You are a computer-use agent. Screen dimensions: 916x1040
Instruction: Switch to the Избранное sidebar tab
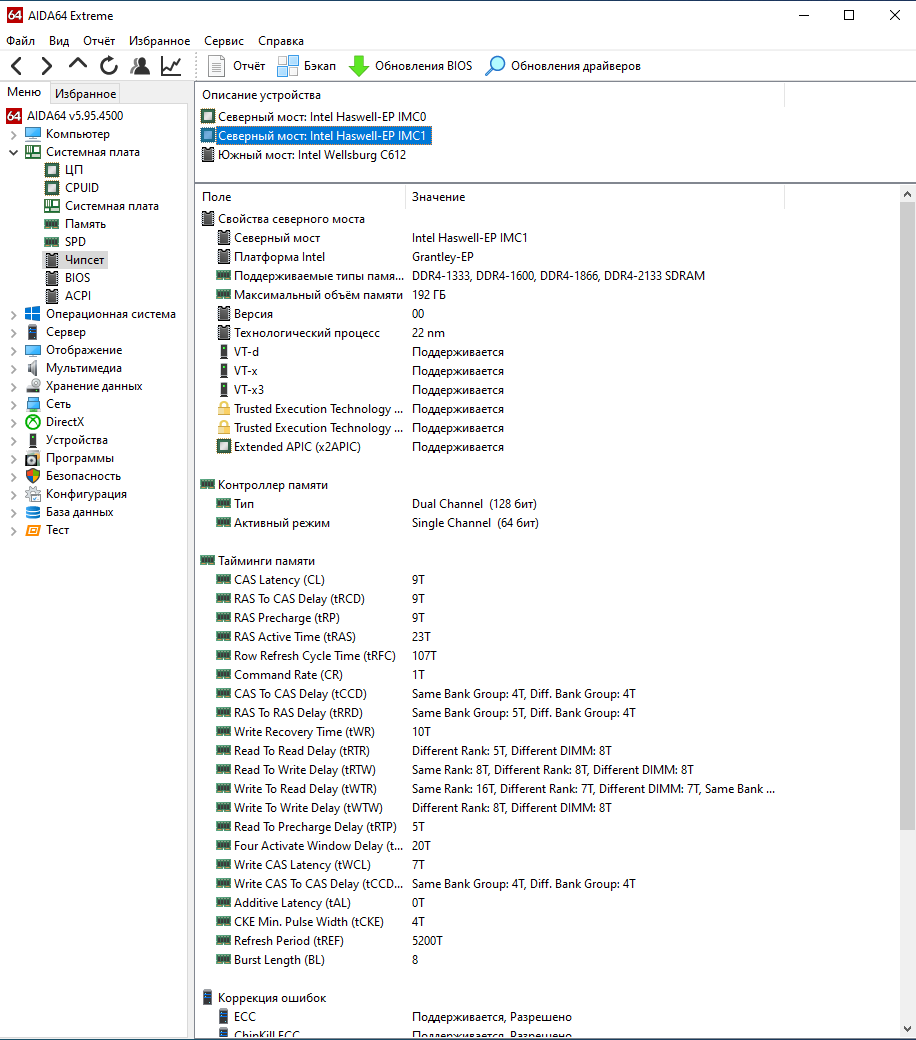[x=85, y=94]
